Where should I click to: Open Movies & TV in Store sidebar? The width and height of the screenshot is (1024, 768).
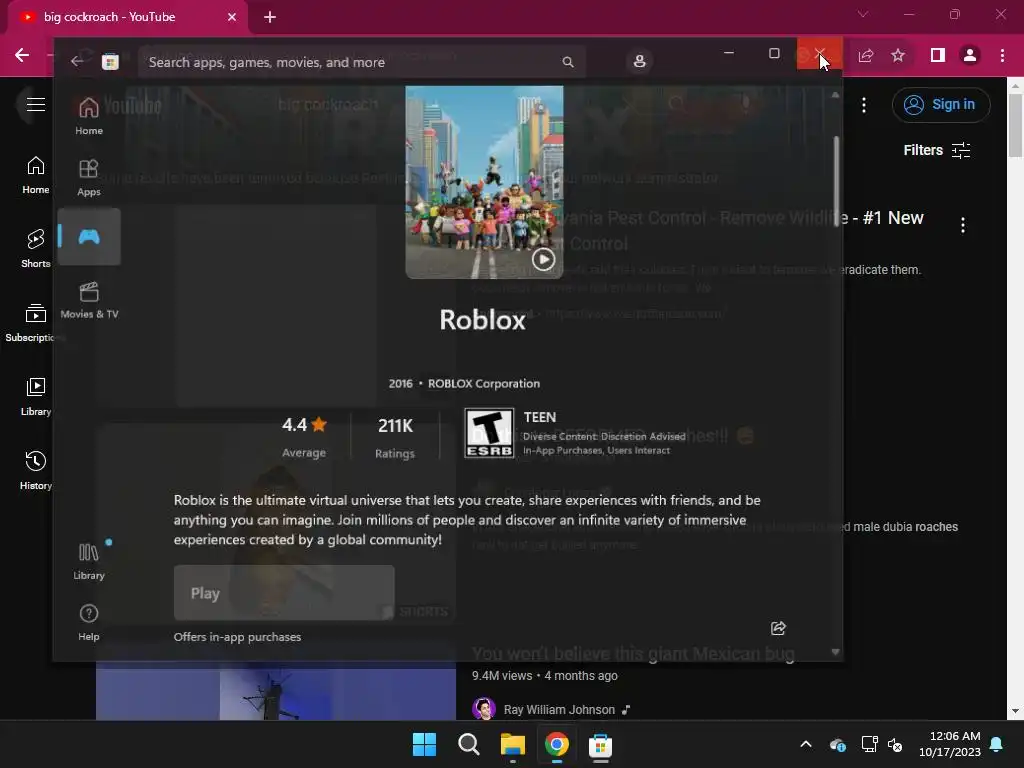[89, 300]
